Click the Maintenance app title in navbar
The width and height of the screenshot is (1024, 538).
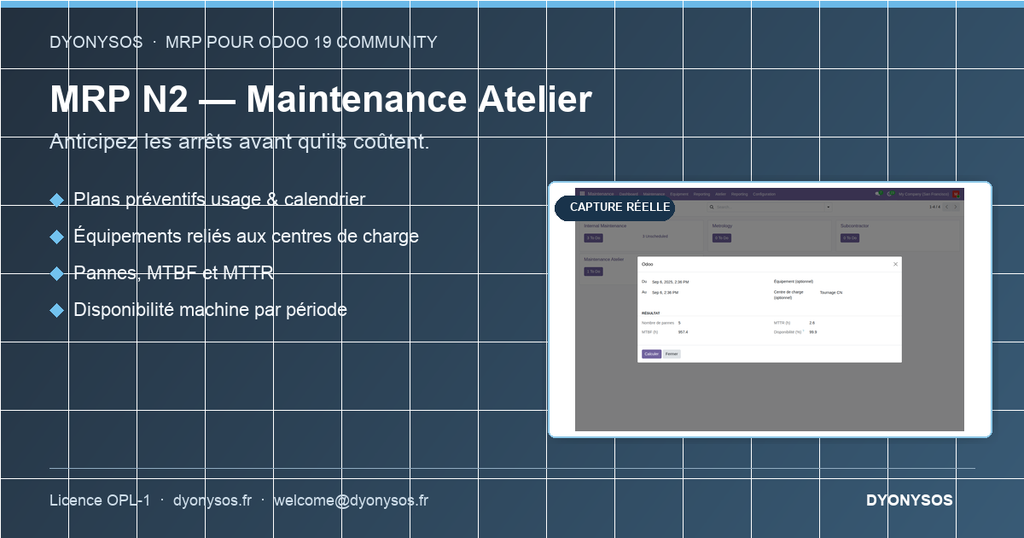tap(601, 194)
